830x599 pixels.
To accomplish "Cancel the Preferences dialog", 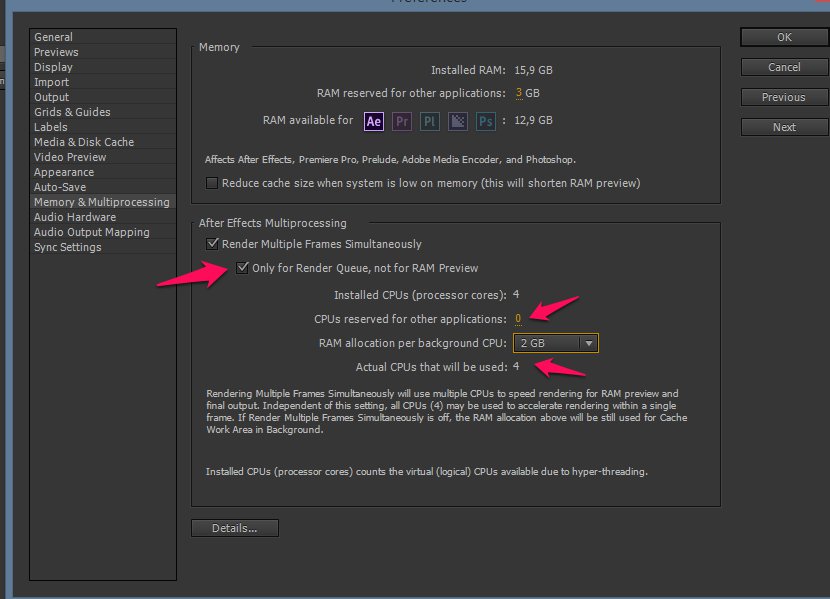I will [x=784, y=67].
